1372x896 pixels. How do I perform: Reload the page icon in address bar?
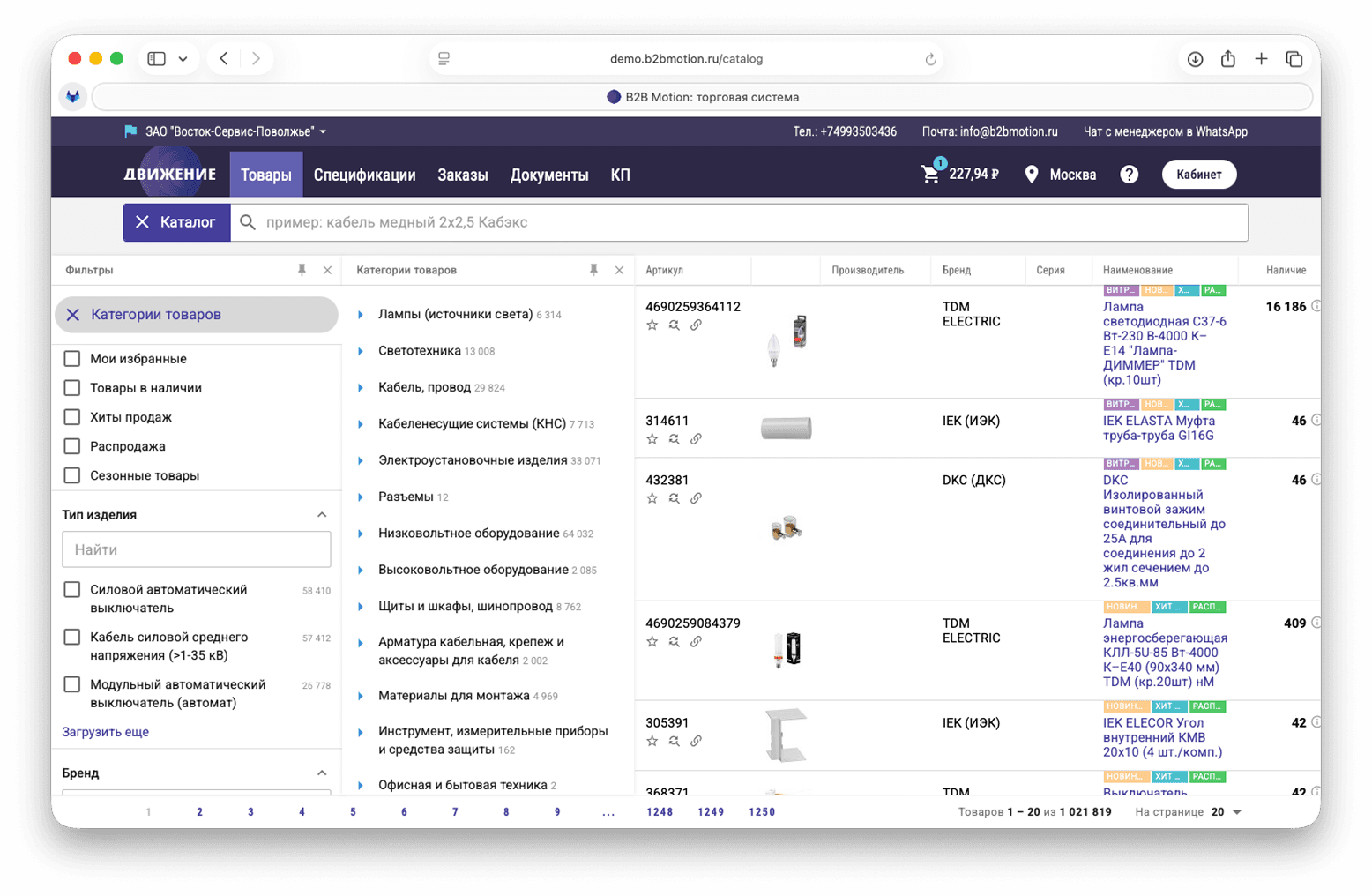click(930, 59)
